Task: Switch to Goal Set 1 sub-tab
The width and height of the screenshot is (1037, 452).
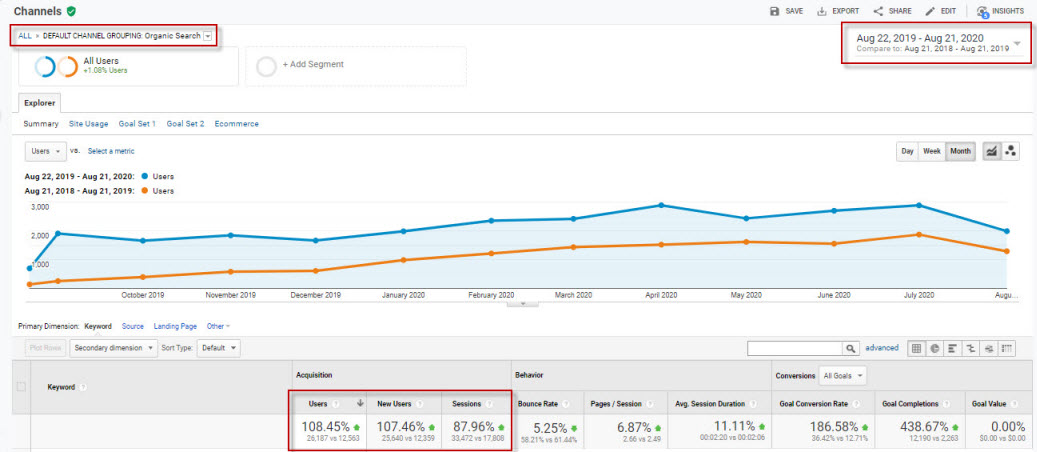Action: [x=138, y=124]
